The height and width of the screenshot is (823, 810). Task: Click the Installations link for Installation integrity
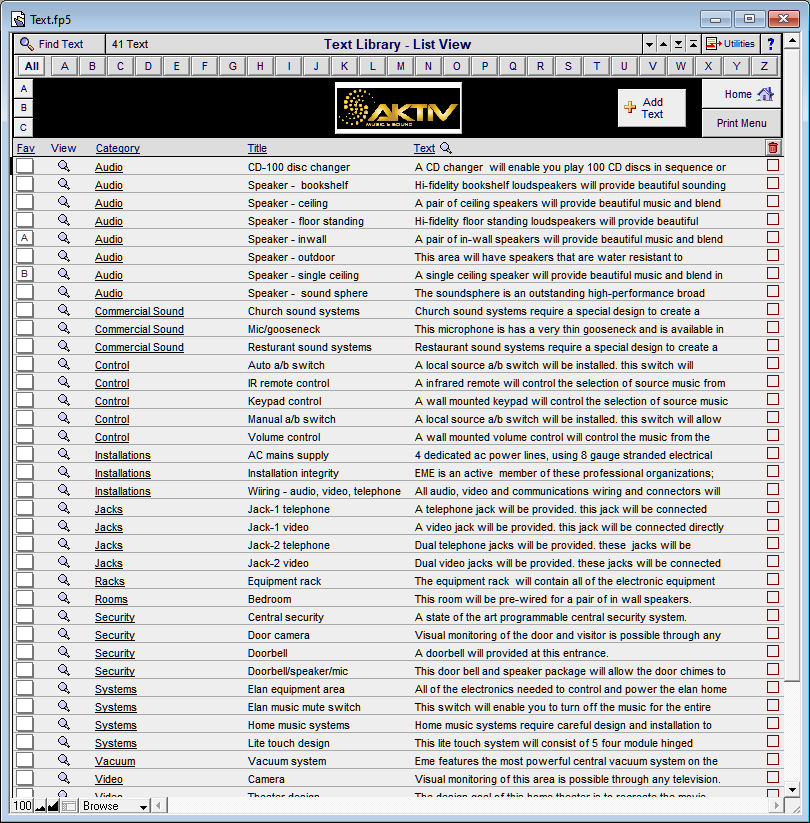pos(123,473)
